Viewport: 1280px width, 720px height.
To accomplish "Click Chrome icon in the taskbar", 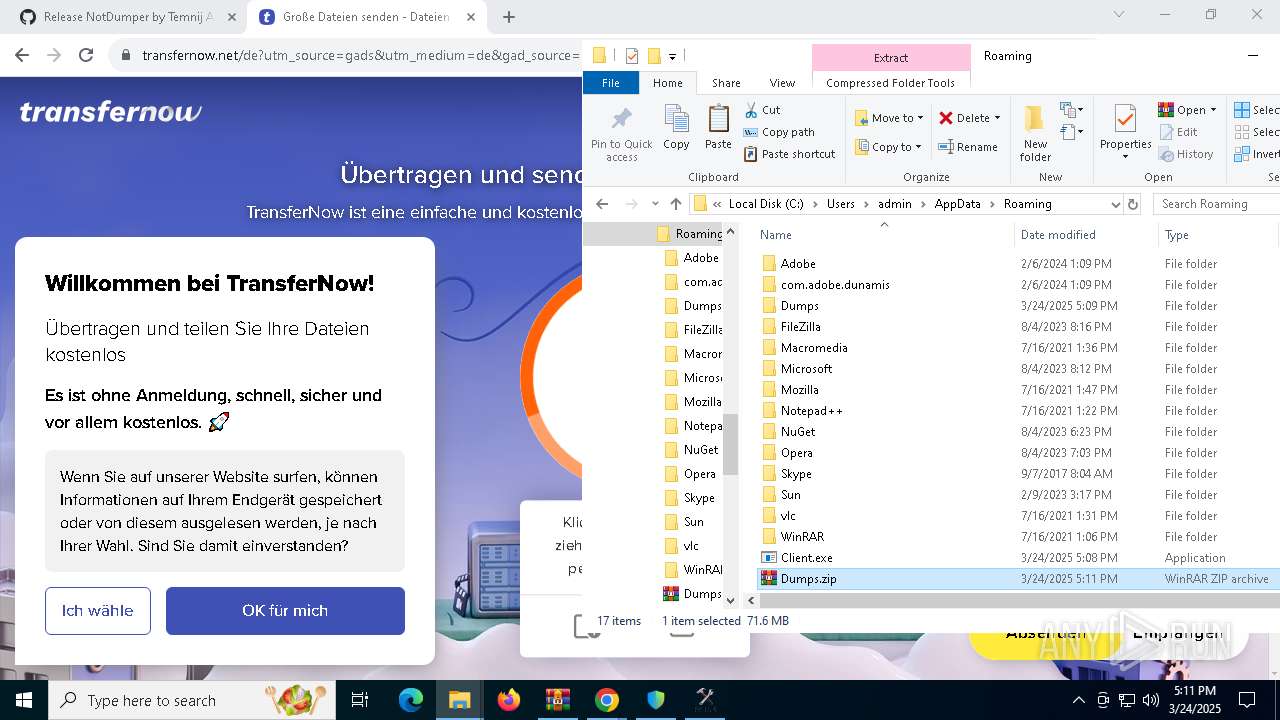I will click(x=607, y=700).
